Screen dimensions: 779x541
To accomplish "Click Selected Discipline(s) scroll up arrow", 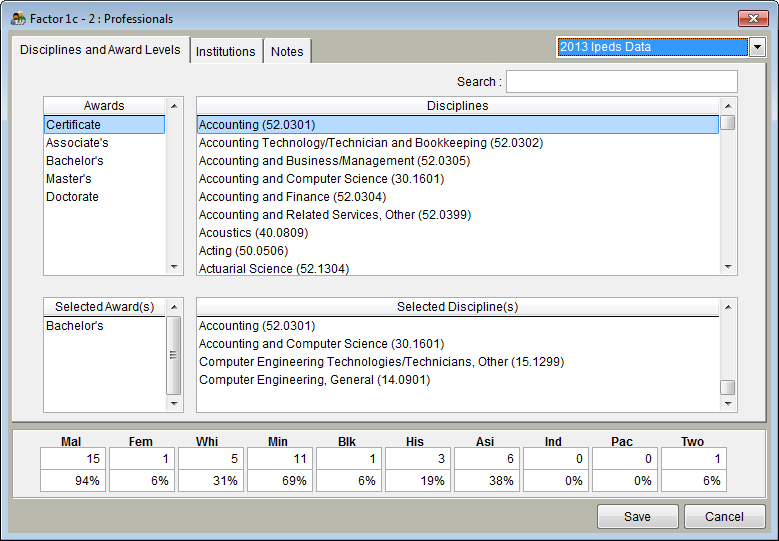I will coord(728,307).
